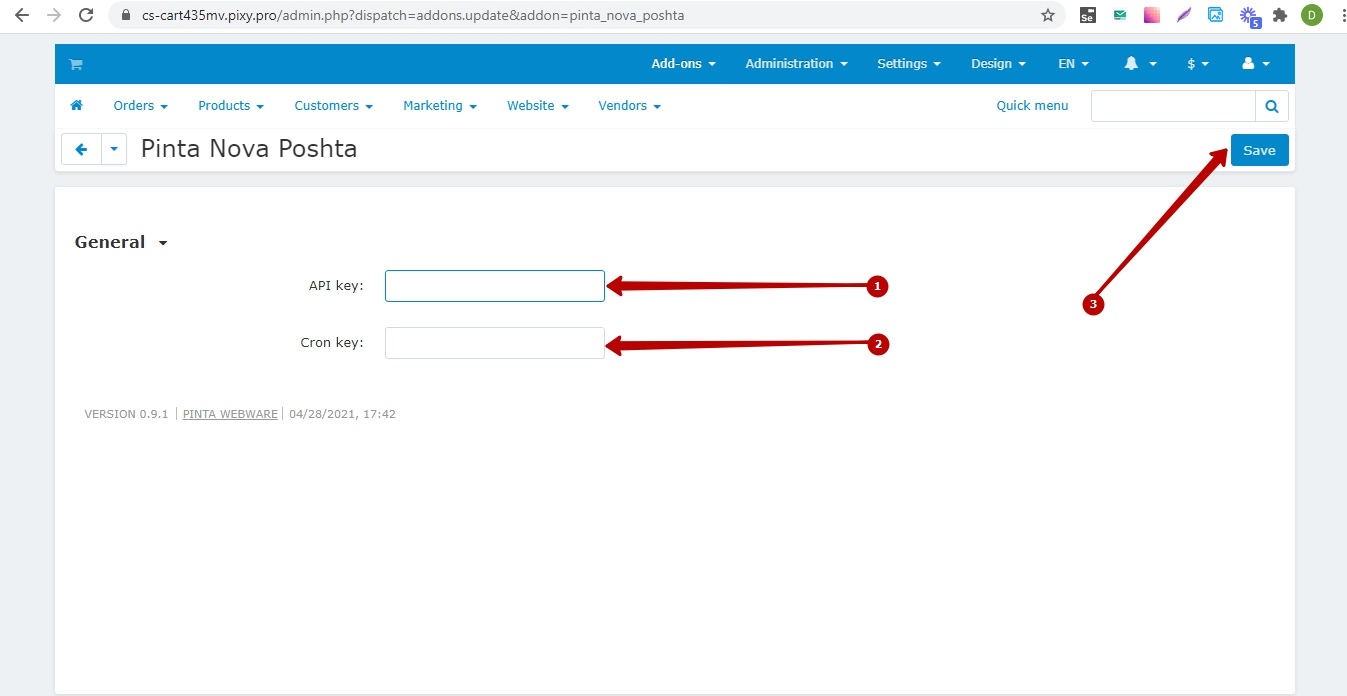Image resolution: width=1347 pixels, height=696 pixels.
Task: Collapse the General section
Action: coord(121,242)
